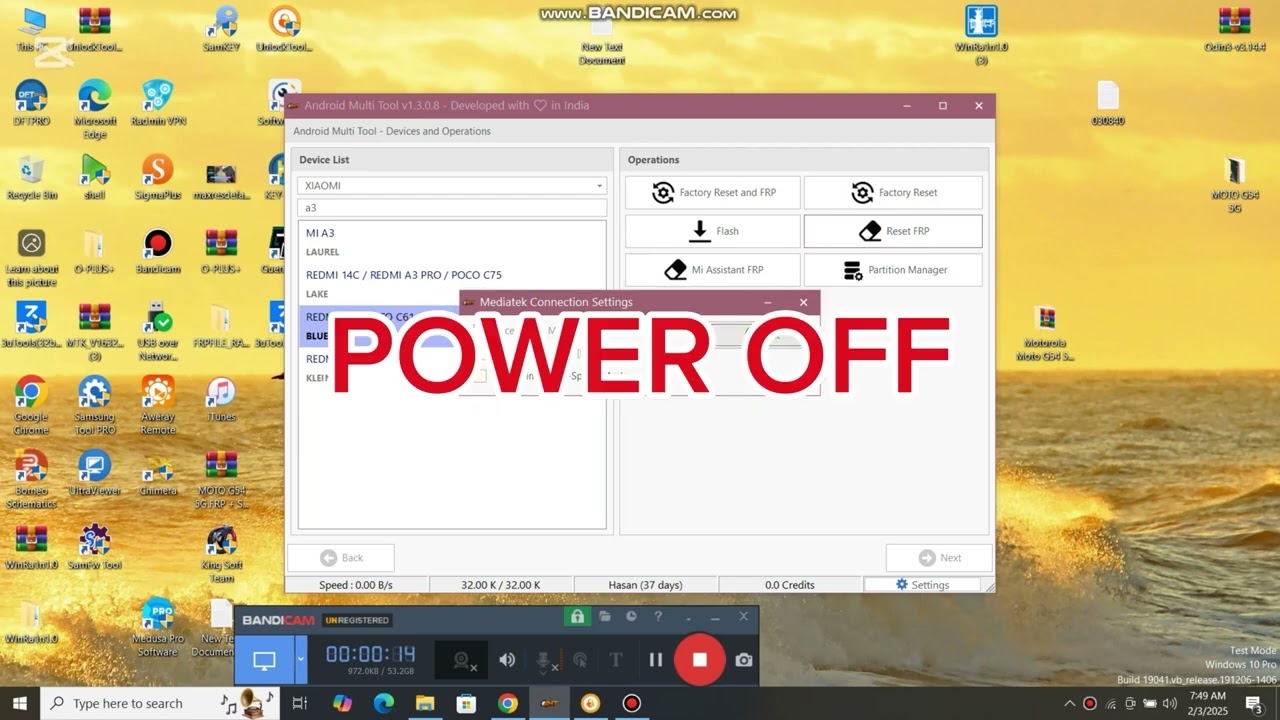Image resolution: width=1280 pixels, height=720 pixels.
Task: Open Recycle Bin desktop icon
Action: pos(31,178)
